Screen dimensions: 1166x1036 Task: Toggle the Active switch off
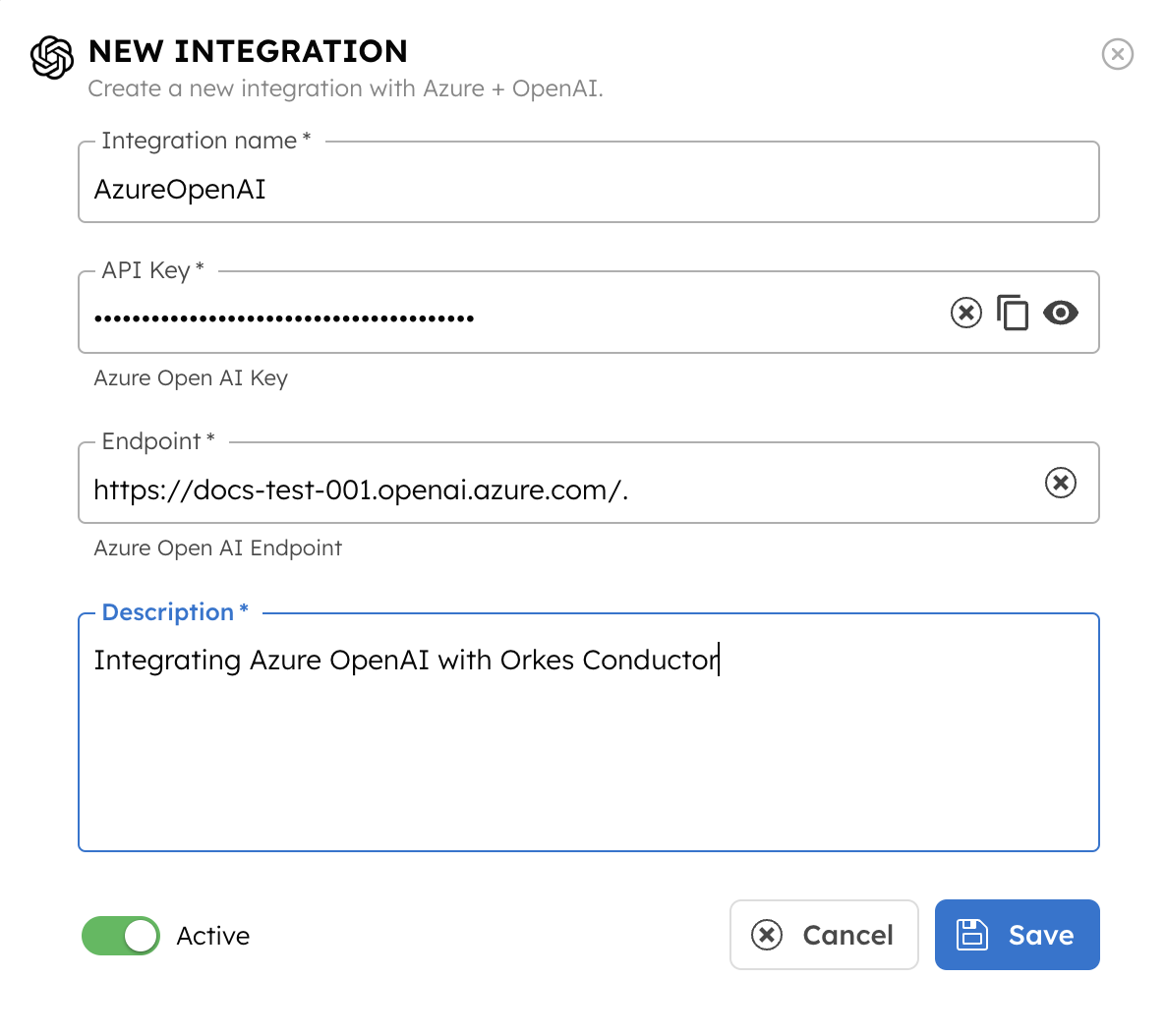pyautogui.click(x=121, y=936)
